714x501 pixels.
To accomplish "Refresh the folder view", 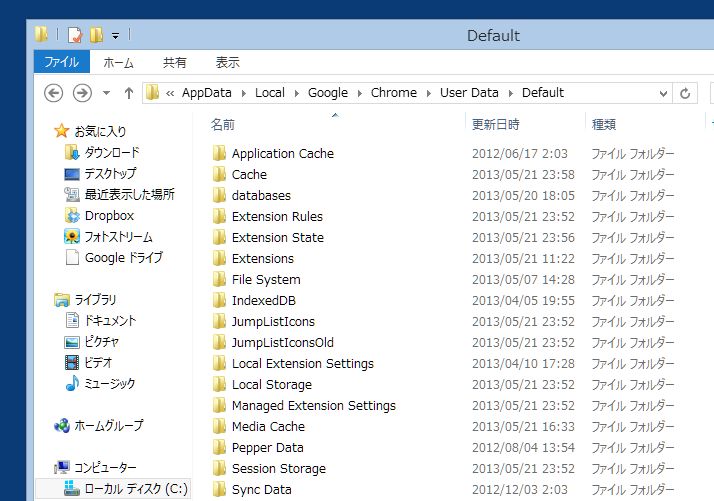I will coord(684,93).
